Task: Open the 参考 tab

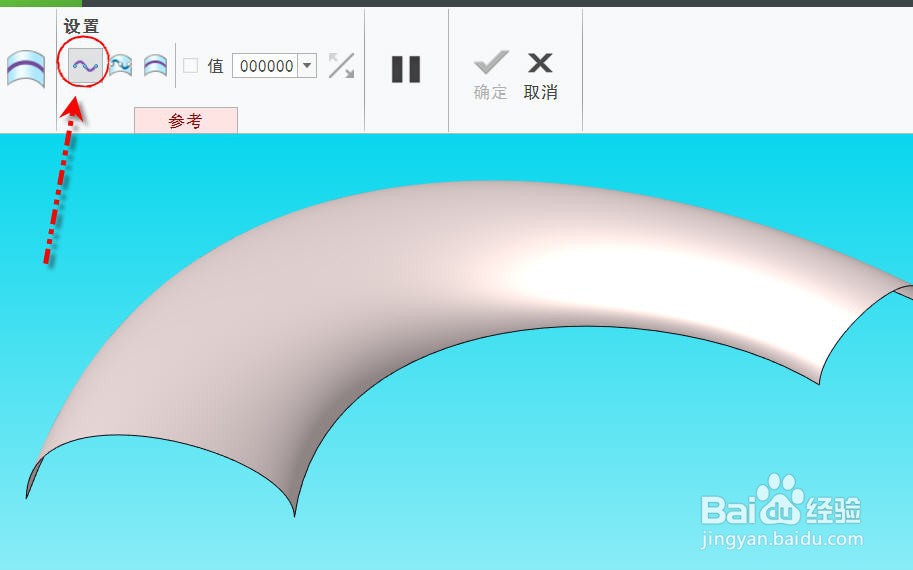Action: 186,120
